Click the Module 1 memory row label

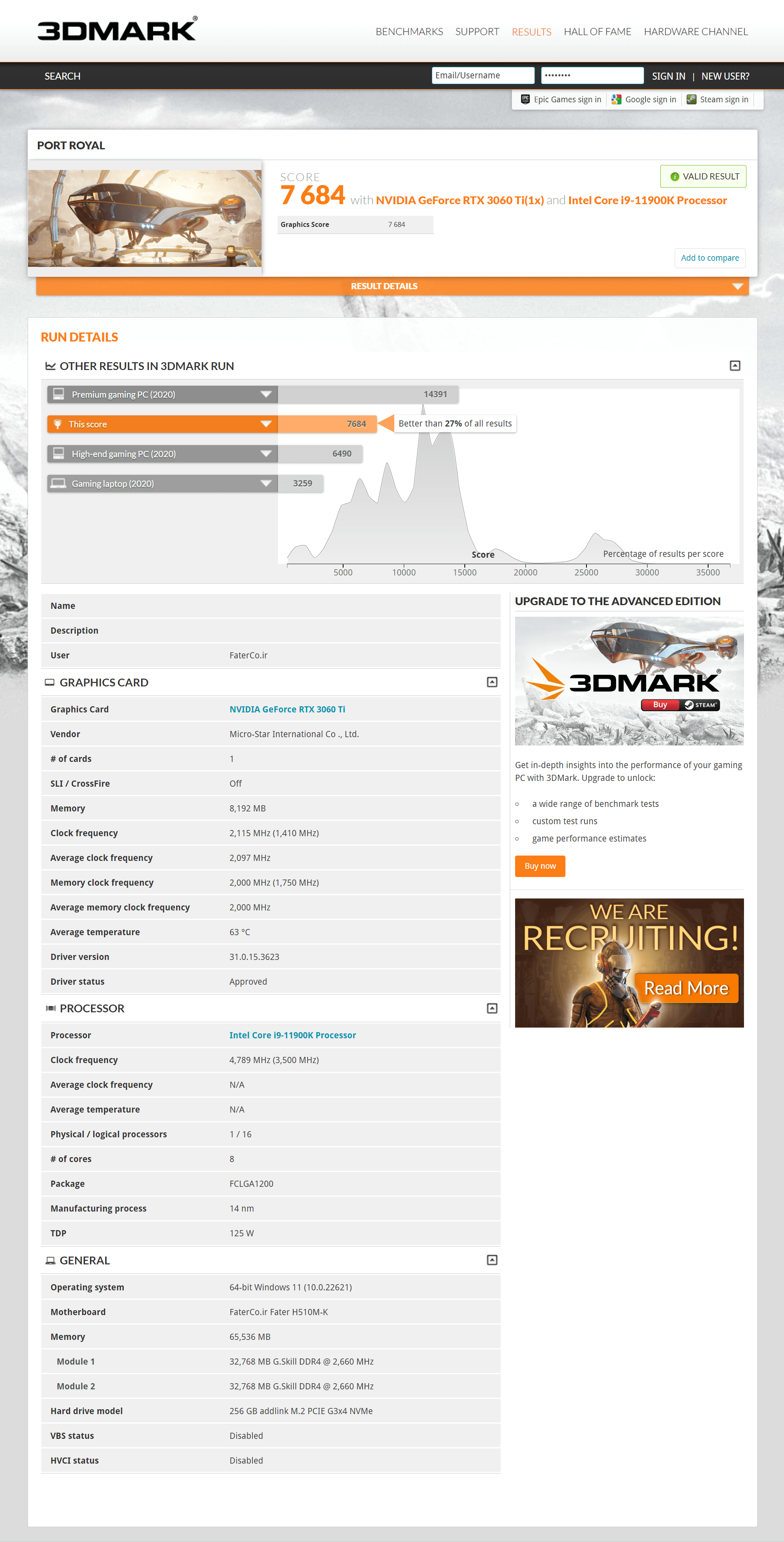[75, 1362]
